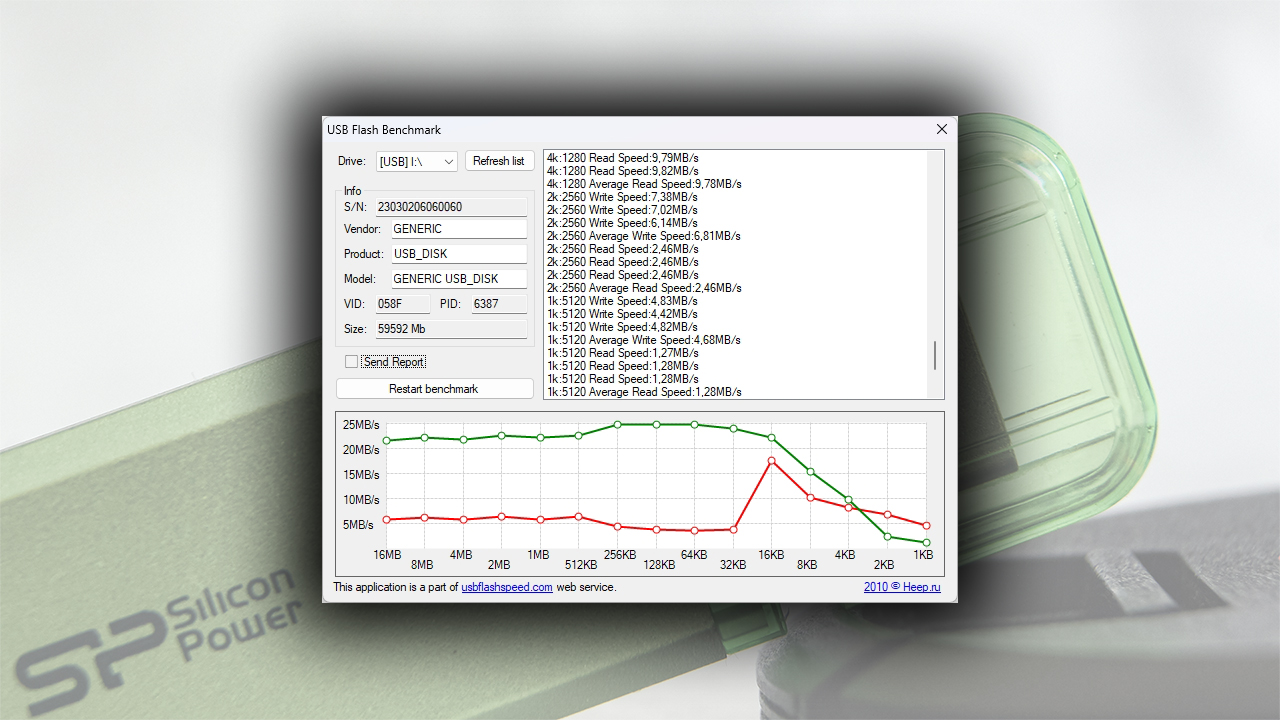Select line '1k:5120 Write Speed:4,83MB/s'

[622, 301]
